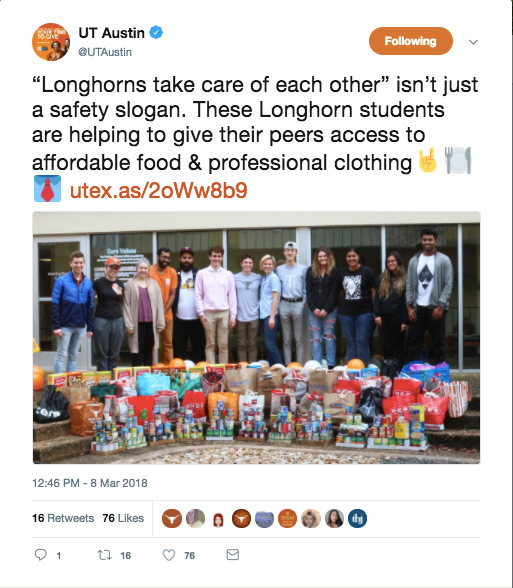Retweet using the retweet arrows icon
The height and width of the screenshot is (588, 513).
click(105, 555)
